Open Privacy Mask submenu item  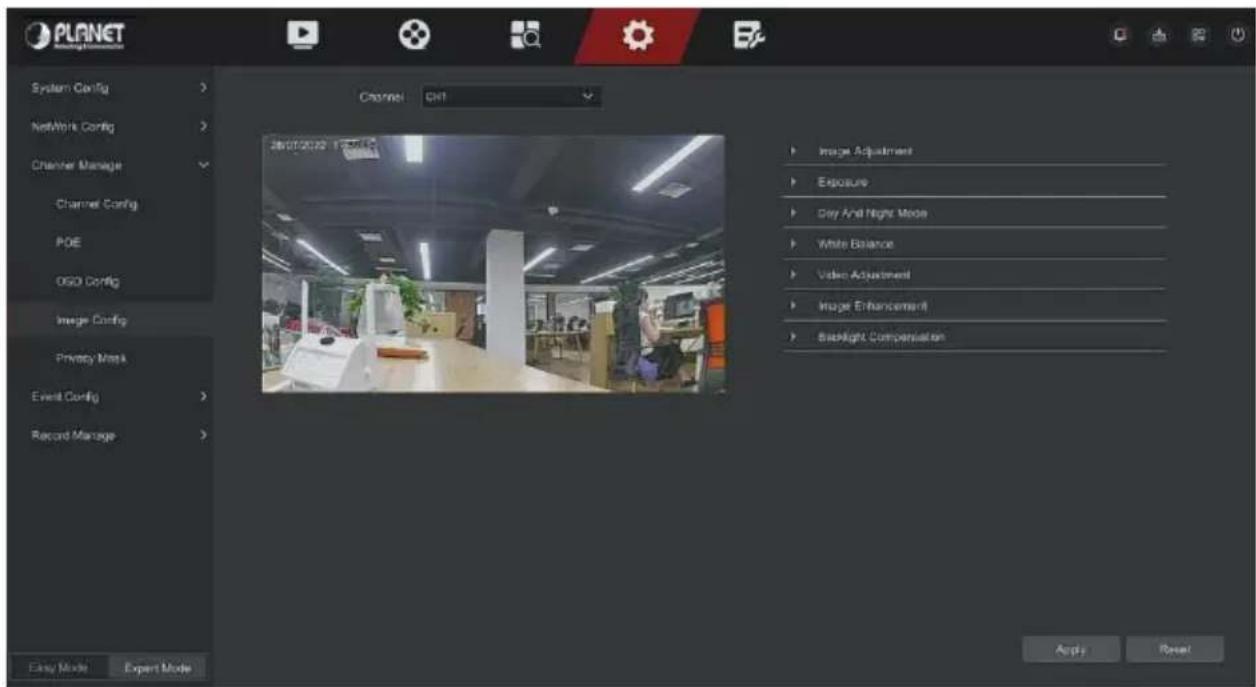click(110, 358)
